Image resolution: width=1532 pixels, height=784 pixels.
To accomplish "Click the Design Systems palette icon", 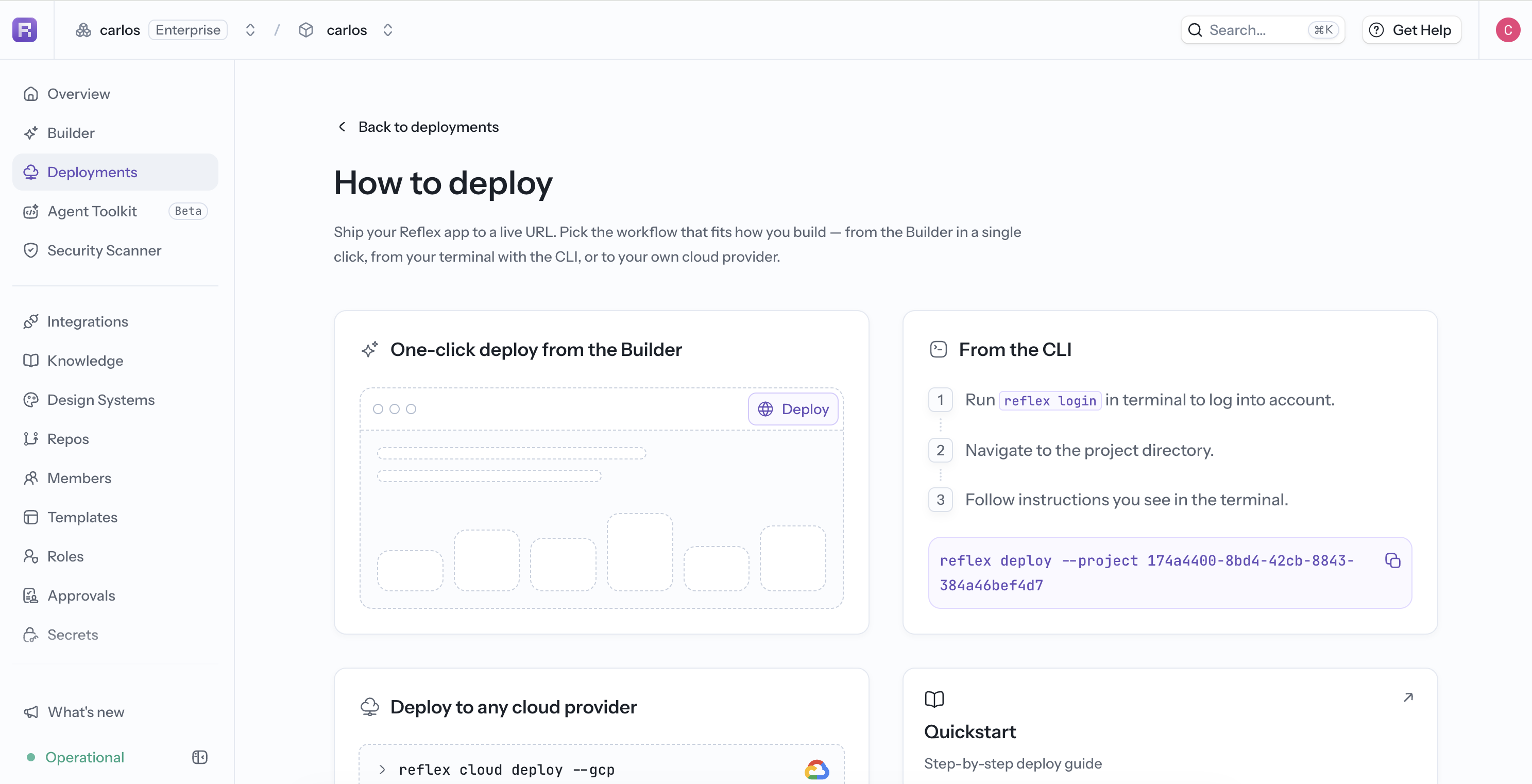I will [31, 400].
